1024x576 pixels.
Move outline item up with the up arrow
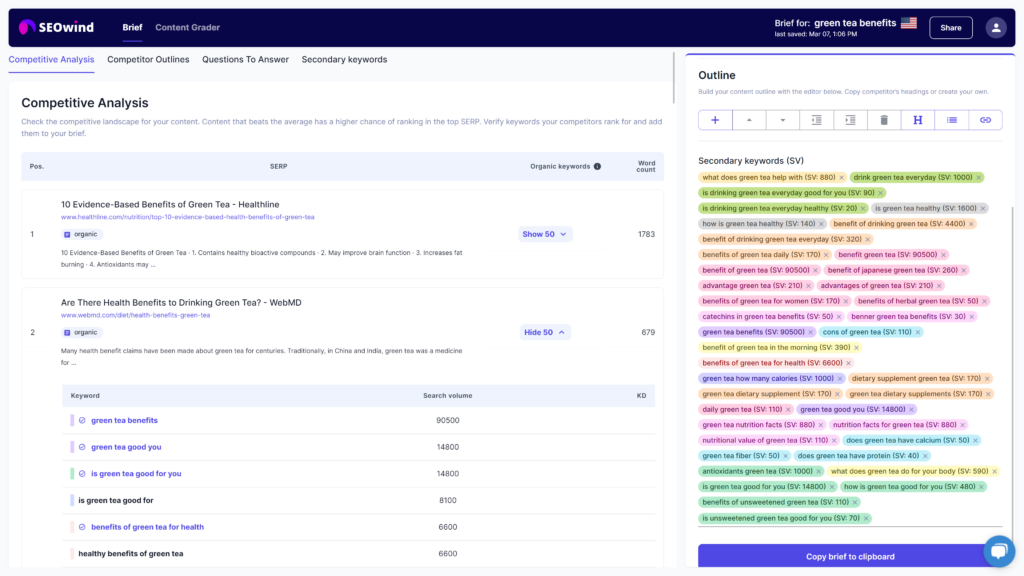tap(749, 120)
